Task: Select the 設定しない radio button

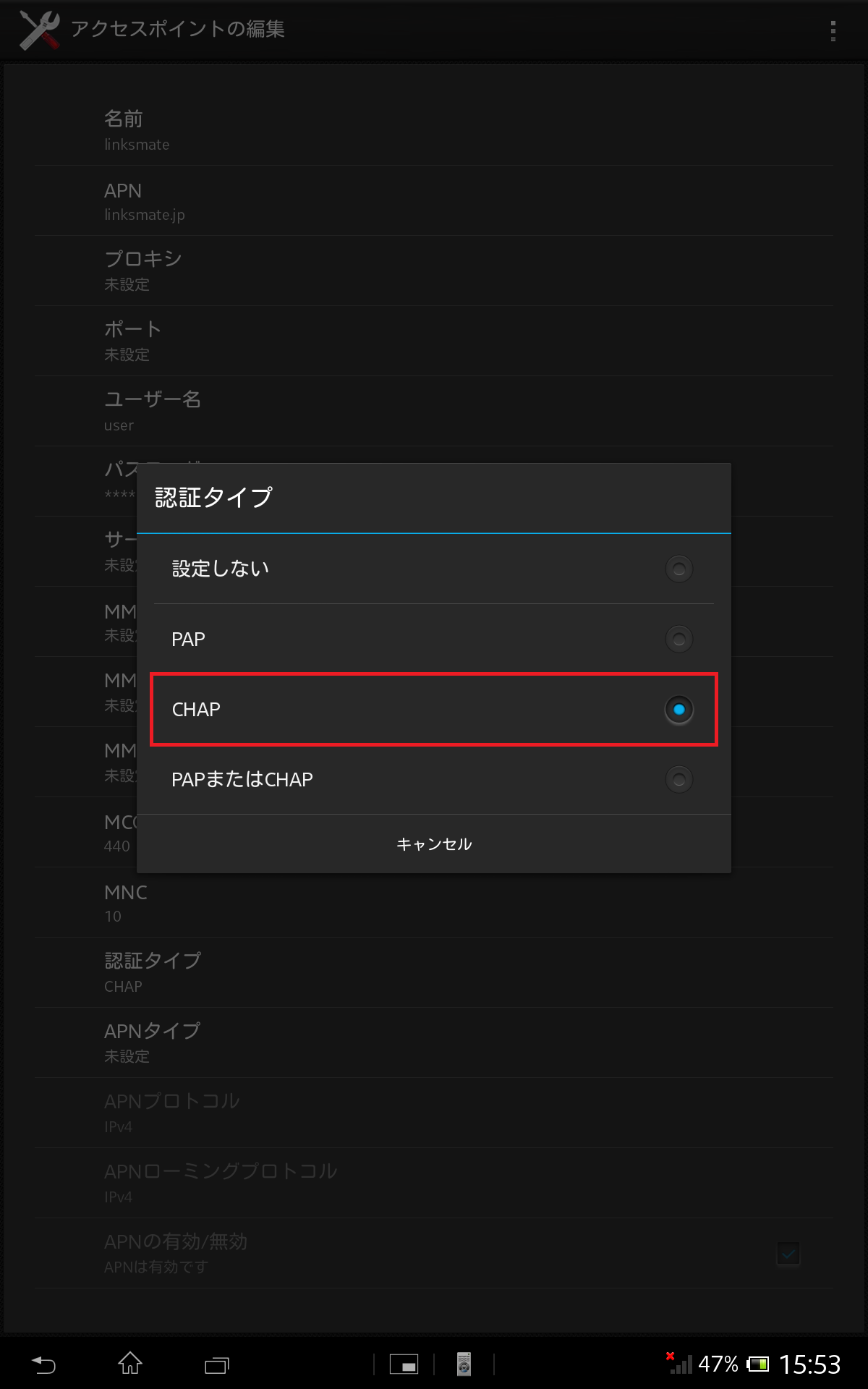Action: pos(678,569)
